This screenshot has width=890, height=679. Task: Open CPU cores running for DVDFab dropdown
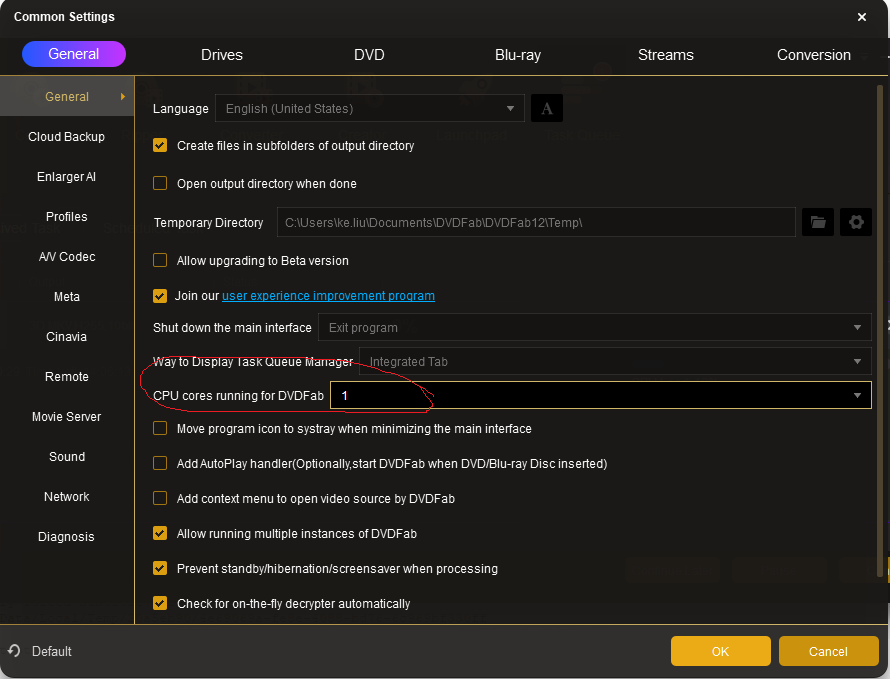tap(601, 395)
